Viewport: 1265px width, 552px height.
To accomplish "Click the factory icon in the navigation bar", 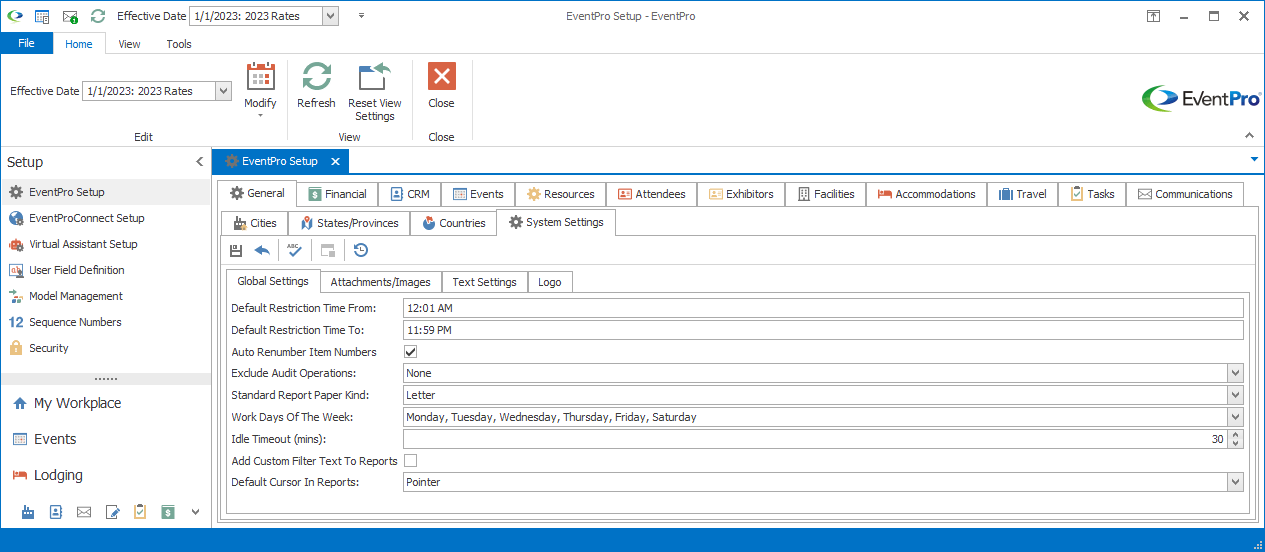I will click(28, 512).
